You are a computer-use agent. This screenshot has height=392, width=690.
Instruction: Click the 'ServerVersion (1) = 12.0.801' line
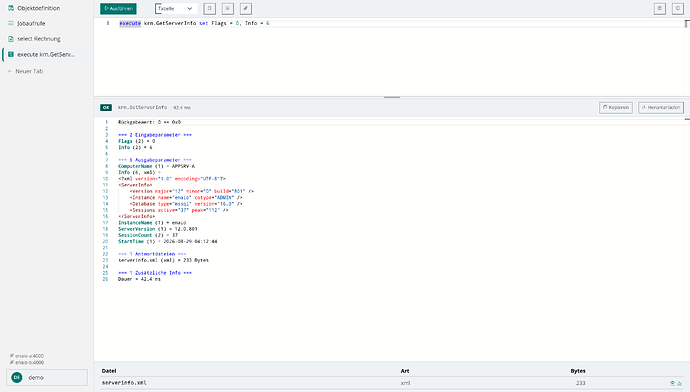click(158, 229)
